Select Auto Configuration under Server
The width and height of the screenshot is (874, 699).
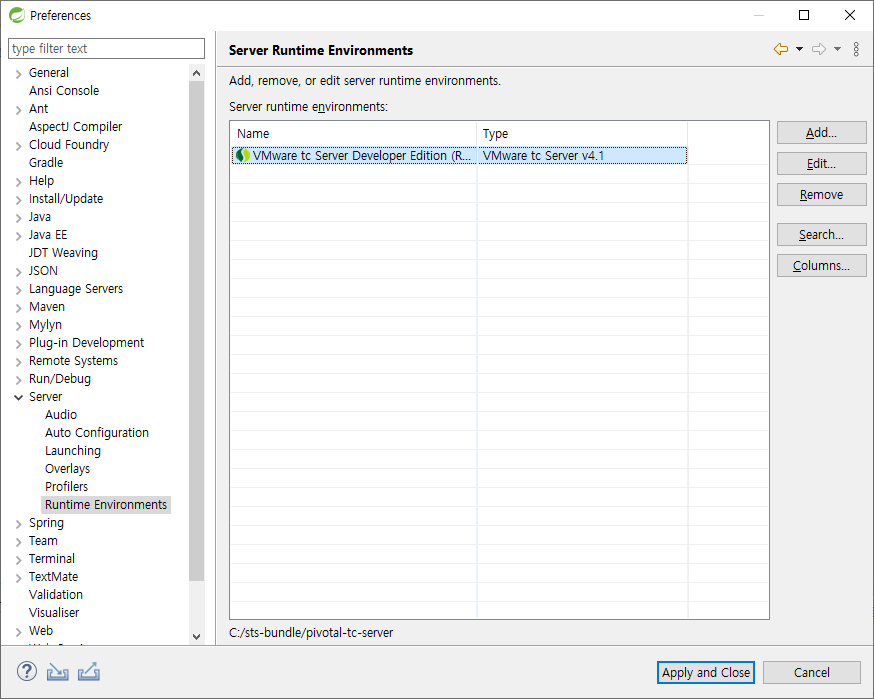point(97,433)
